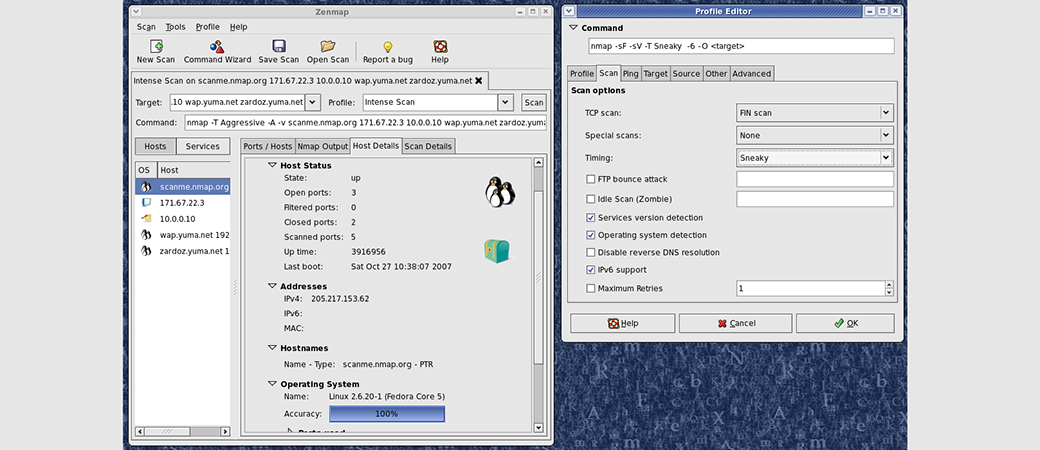
Task: Click the Cancel button in Profile Editor
Action: pos(734,323)
